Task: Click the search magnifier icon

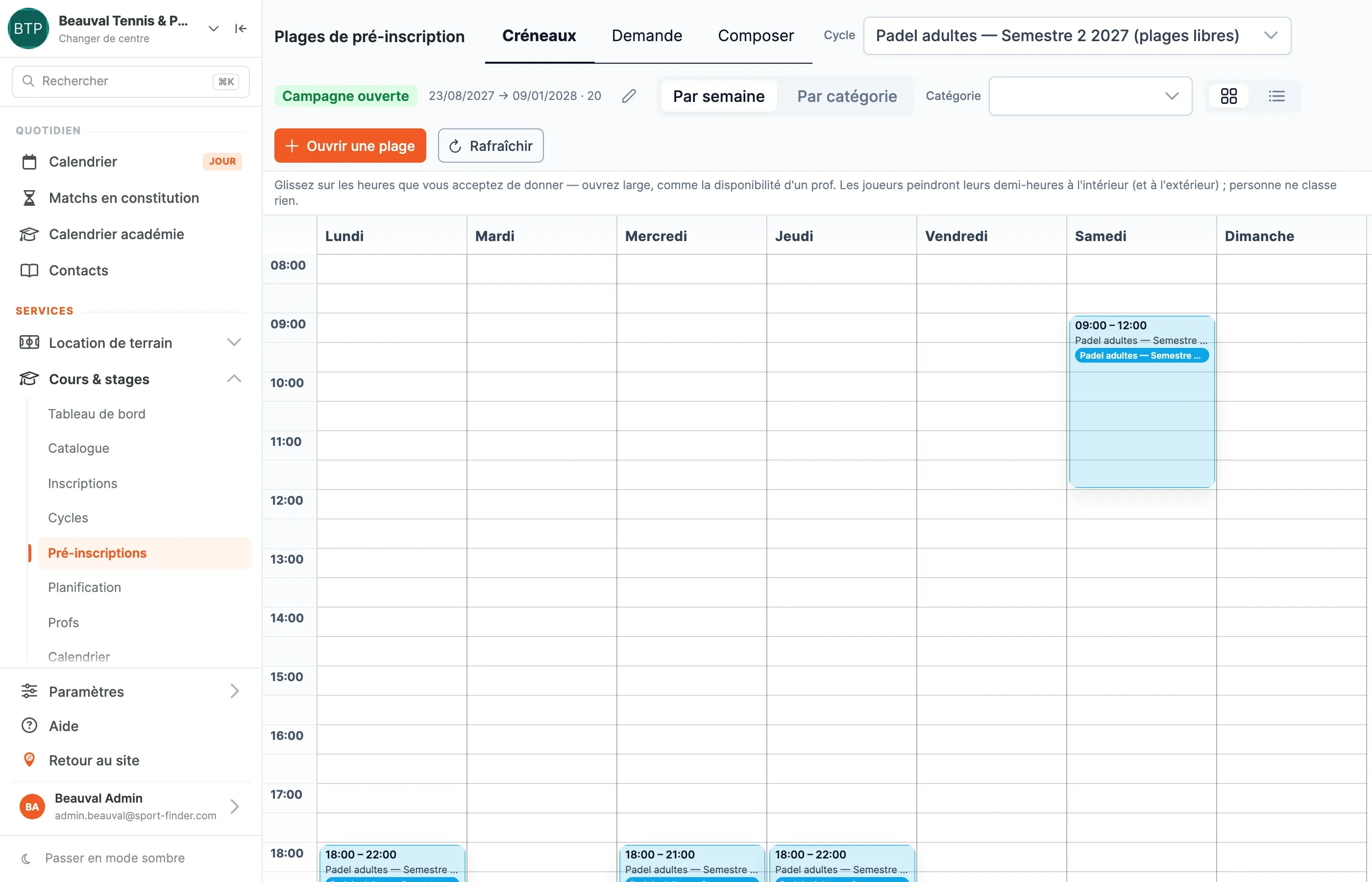Action: (28, 81)
